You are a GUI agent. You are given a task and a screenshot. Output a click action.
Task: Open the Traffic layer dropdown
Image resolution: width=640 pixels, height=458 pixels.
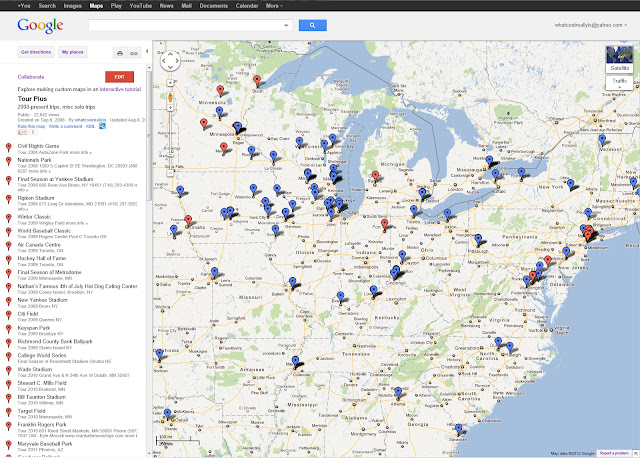pyautogui.click(x=620, y=83)
